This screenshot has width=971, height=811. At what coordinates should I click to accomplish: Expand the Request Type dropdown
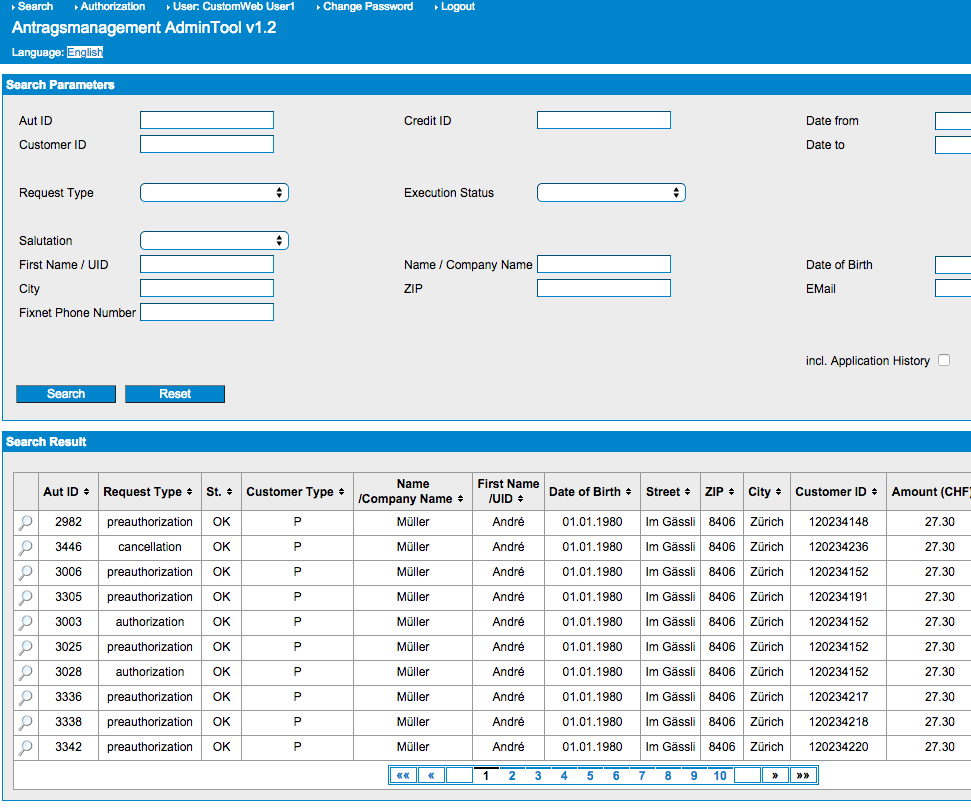214,193
